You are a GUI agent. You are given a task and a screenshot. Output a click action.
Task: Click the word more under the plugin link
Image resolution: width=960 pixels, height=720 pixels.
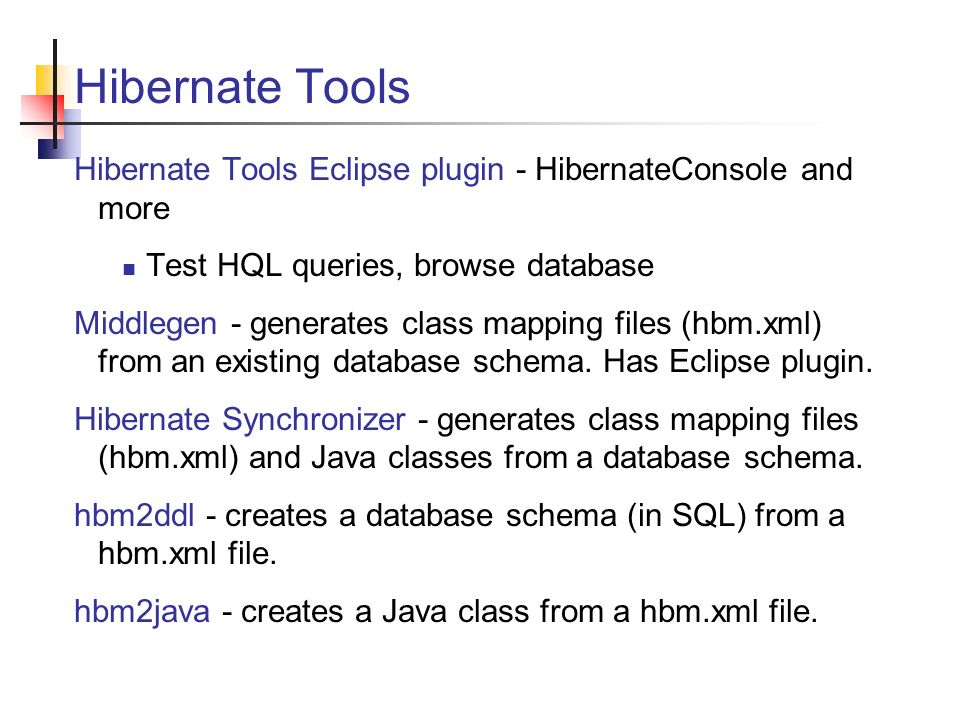click(134, 209)
